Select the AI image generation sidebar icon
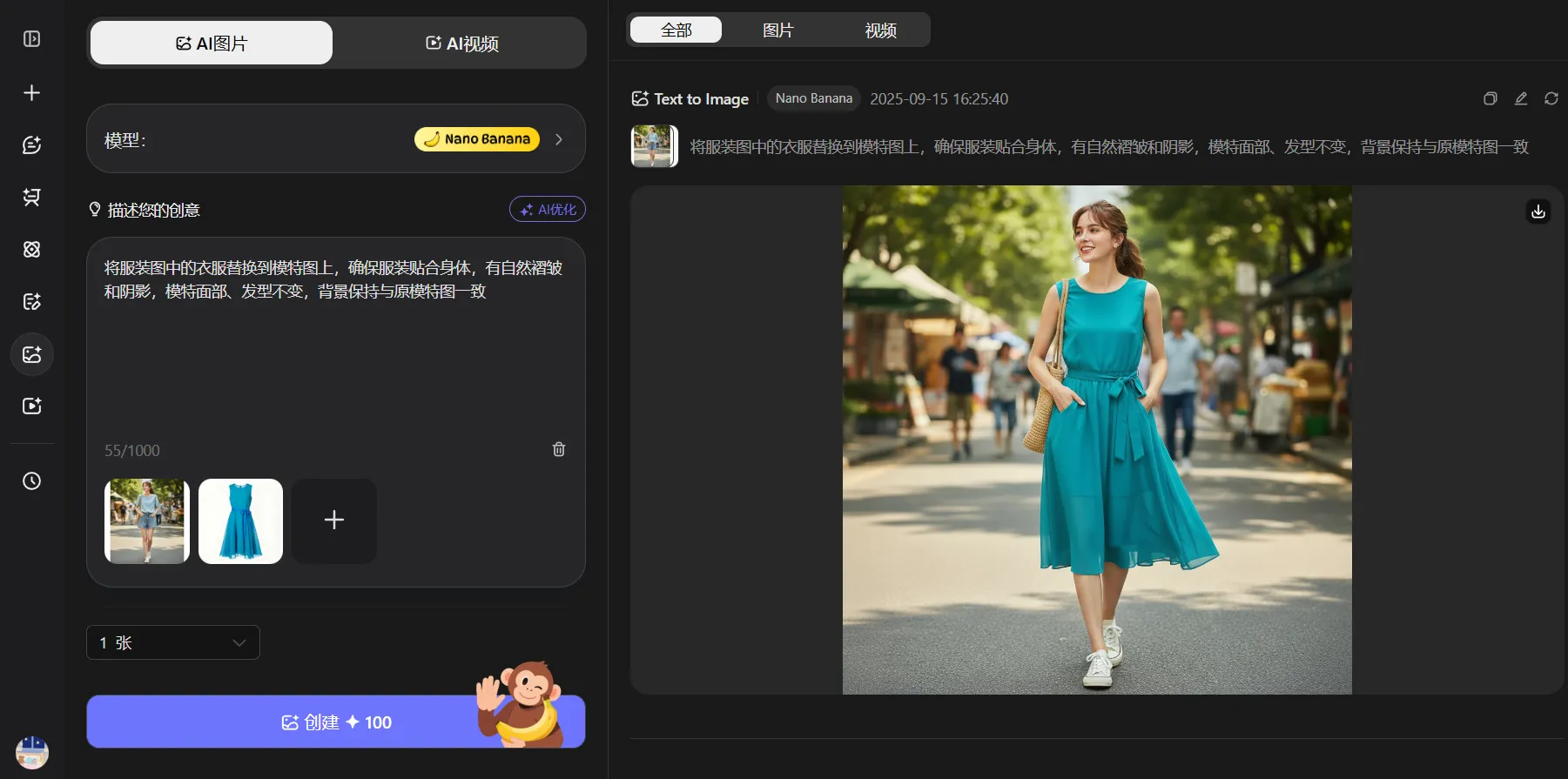Image resolution: width=1568 pixels, height=779 pixels. click(32, 354)
